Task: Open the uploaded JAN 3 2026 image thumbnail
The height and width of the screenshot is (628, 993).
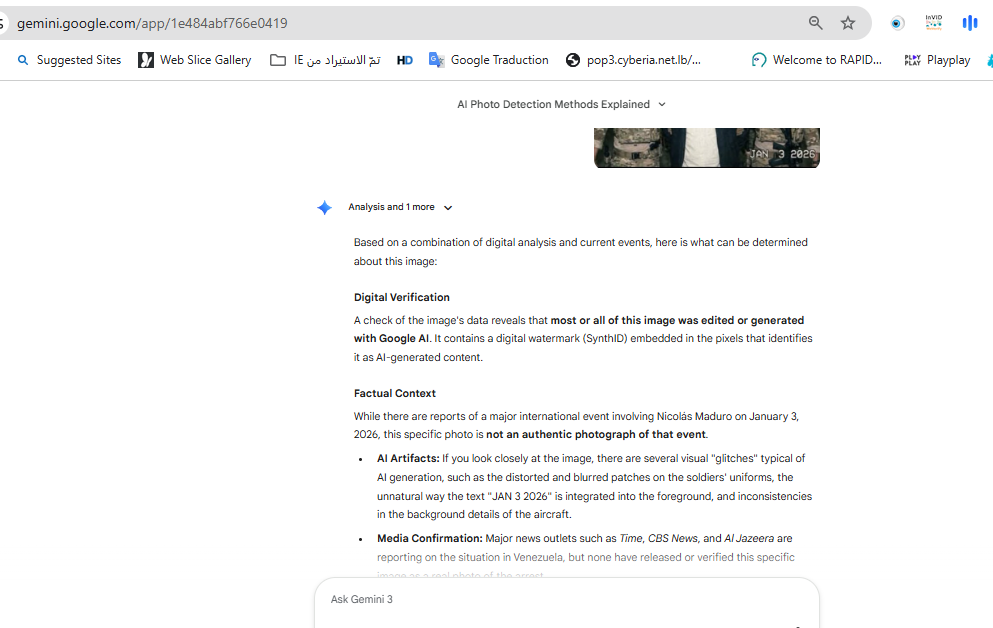Action: (x=707, y=147)
